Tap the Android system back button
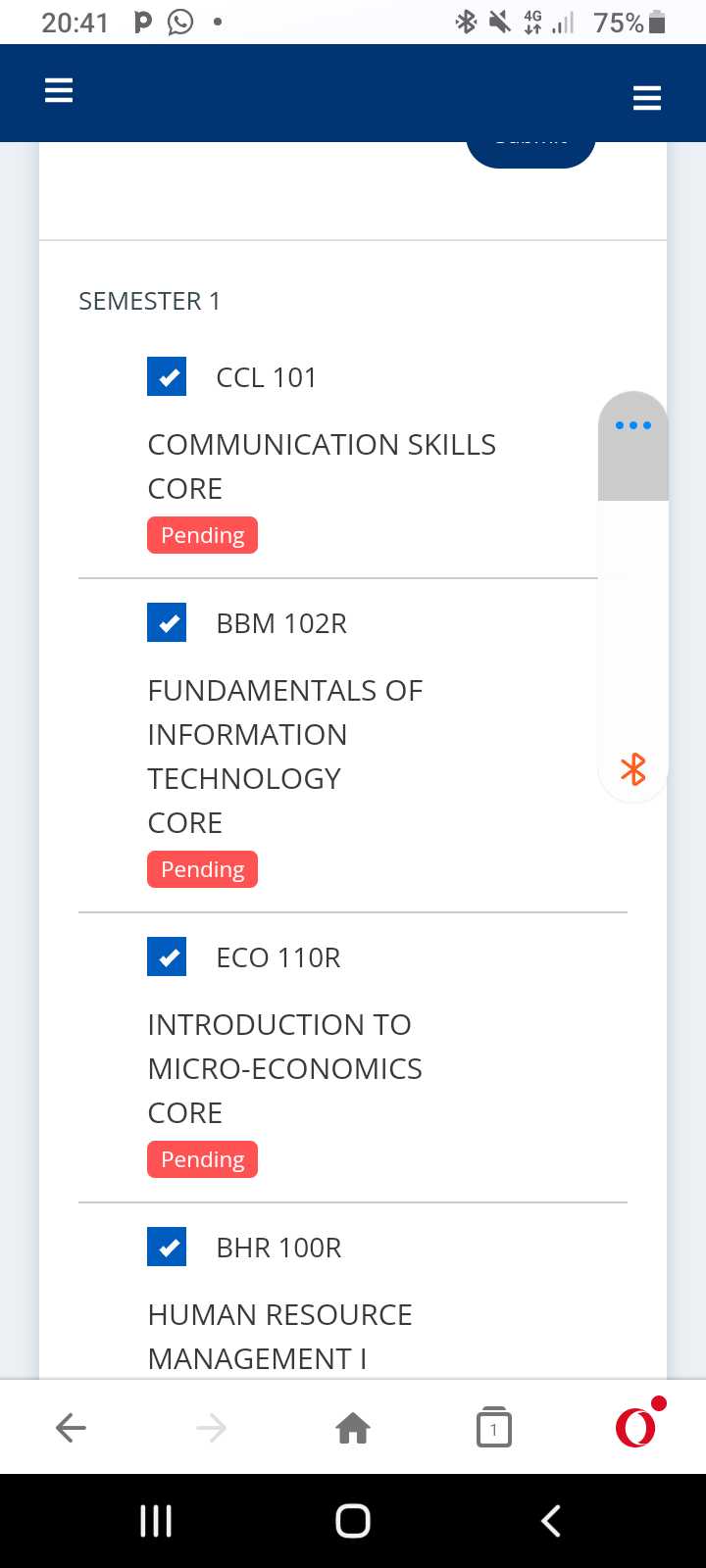Screen dimensions: 706x1568 point(551,1521)
